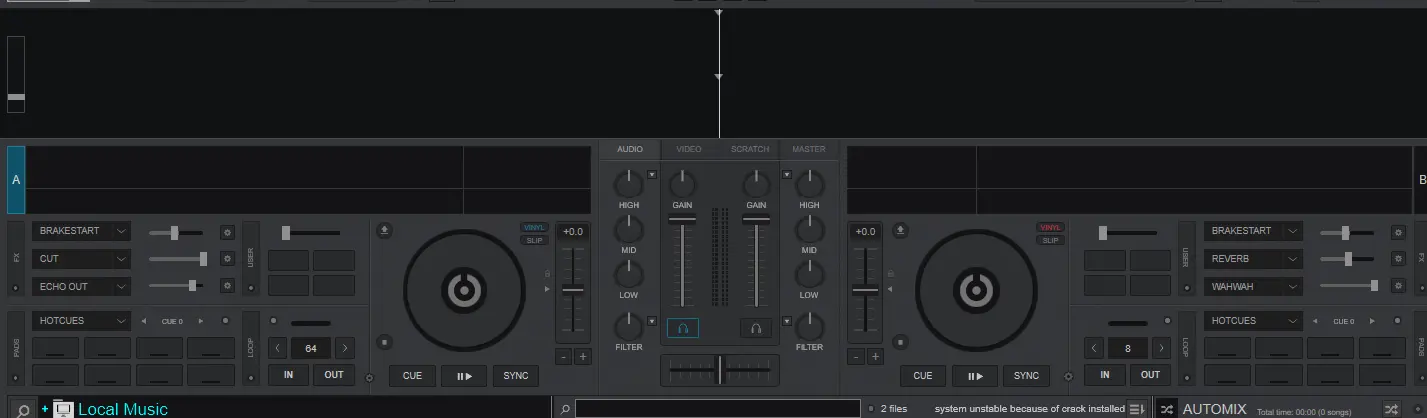Open gear settings for deck B WAHWAH effect
This screenshot has width=1427, height=418.
pyautogui.click(x=1398, y=286)
